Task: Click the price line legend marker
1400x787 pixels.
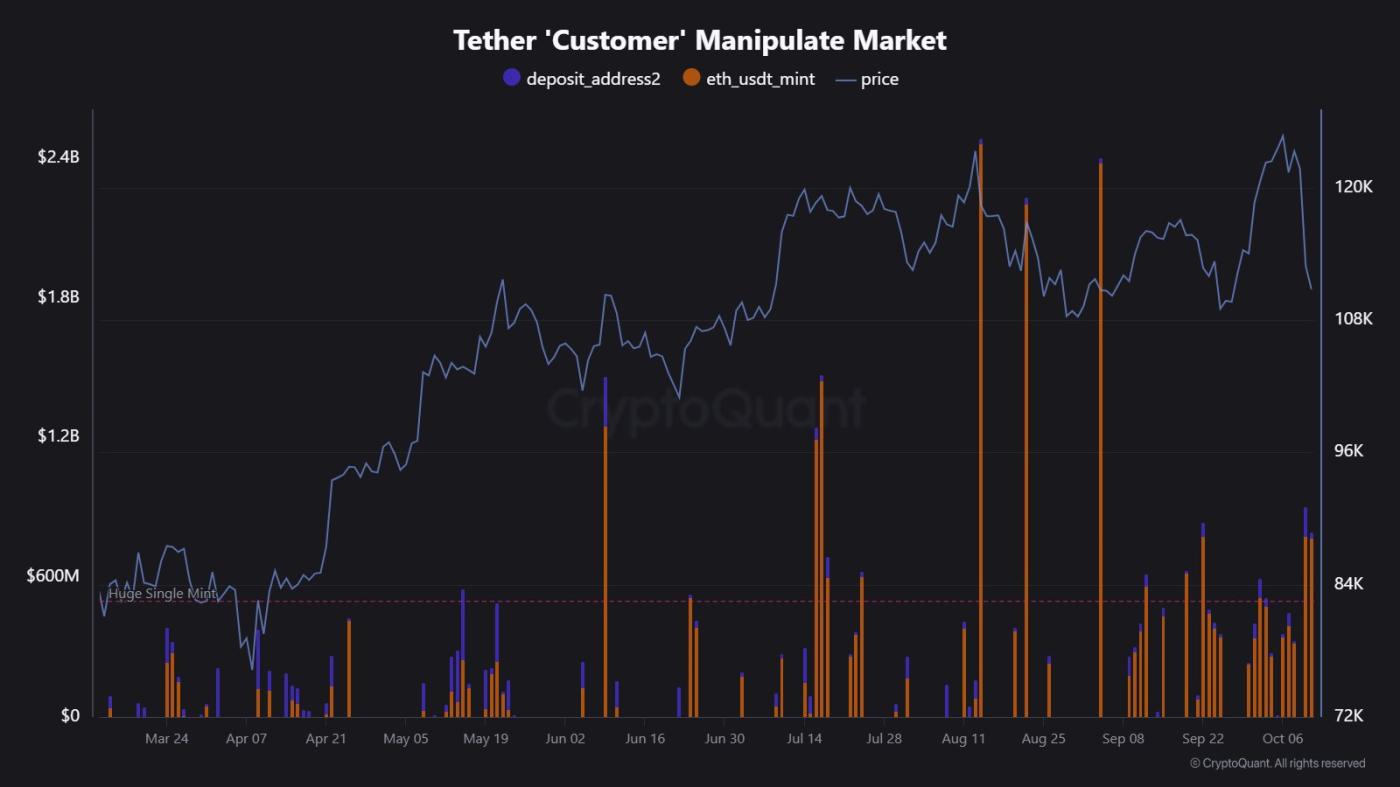Action: pos(845,79)
